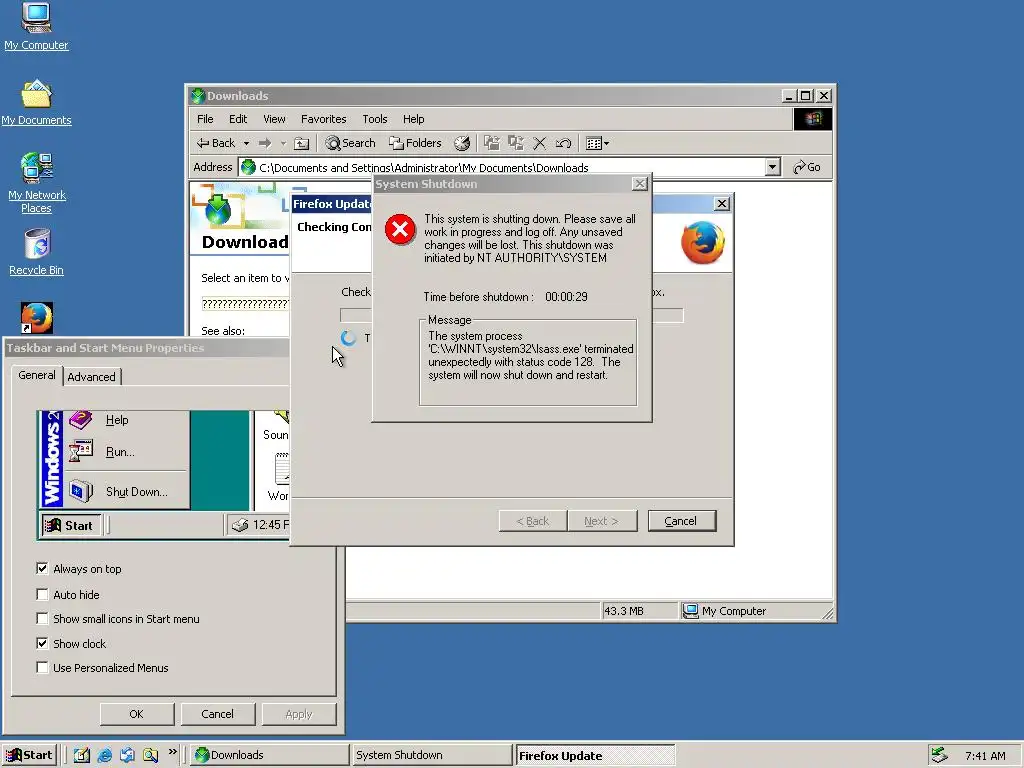Click the Firefox logo in Firefox Update

703,242
